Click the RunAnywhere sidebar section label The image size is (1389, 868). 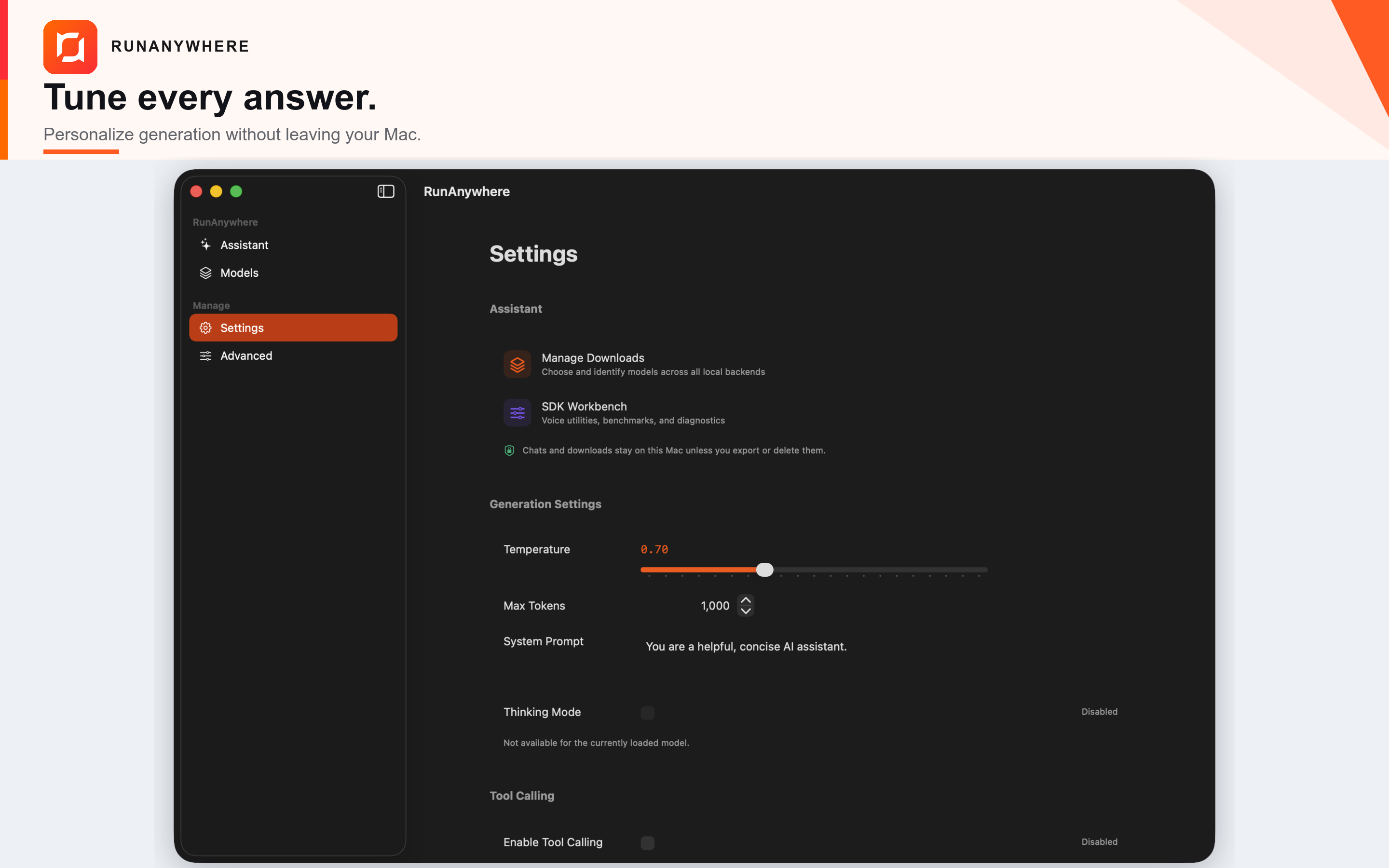(x=225, y=222)
